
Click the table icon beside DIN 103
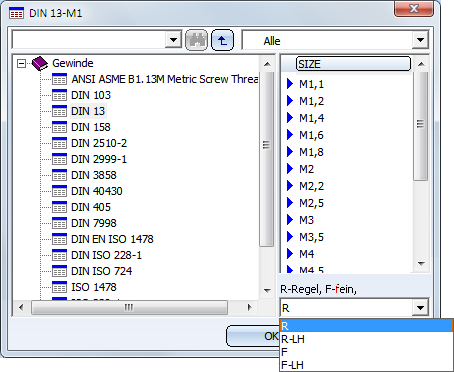coord(59,95)
